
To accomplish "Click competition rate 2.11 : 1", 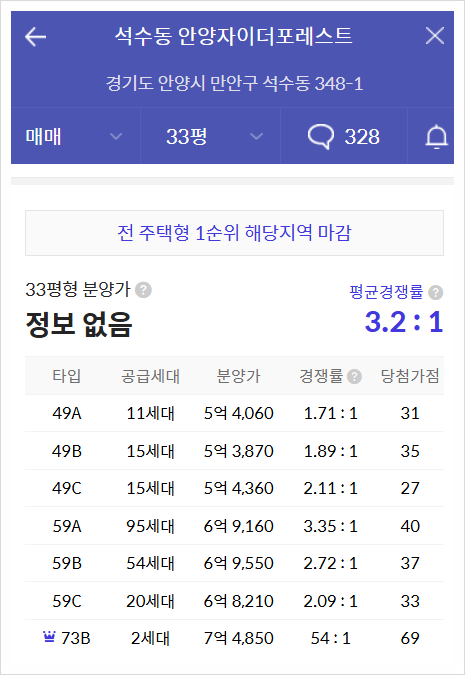I will pyautogui.click(x=331, y=489).
